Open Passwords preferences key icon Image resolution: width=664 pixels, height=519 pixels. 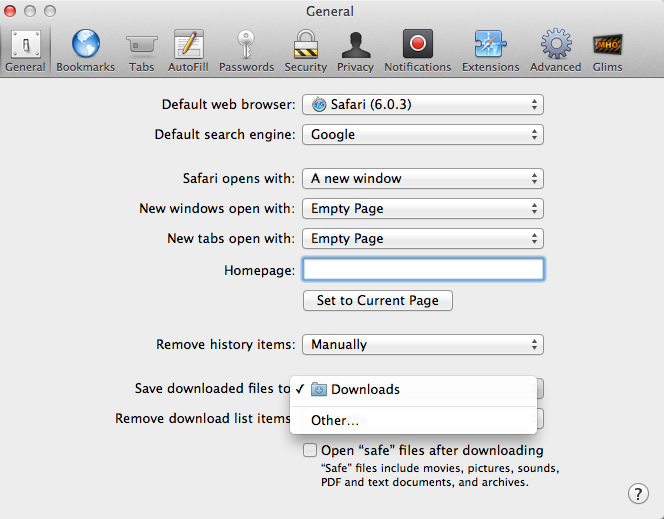tap(246, 44)
